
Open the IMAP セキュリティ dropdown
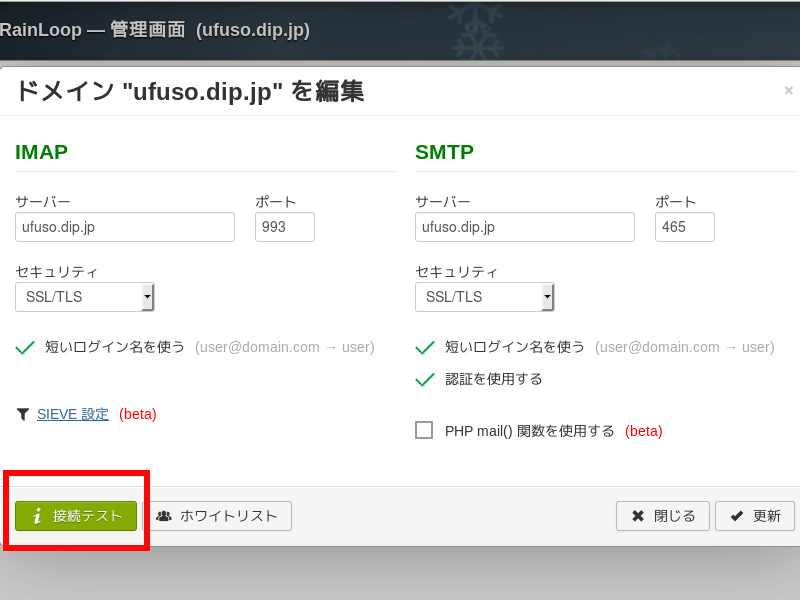click(85, 297)
